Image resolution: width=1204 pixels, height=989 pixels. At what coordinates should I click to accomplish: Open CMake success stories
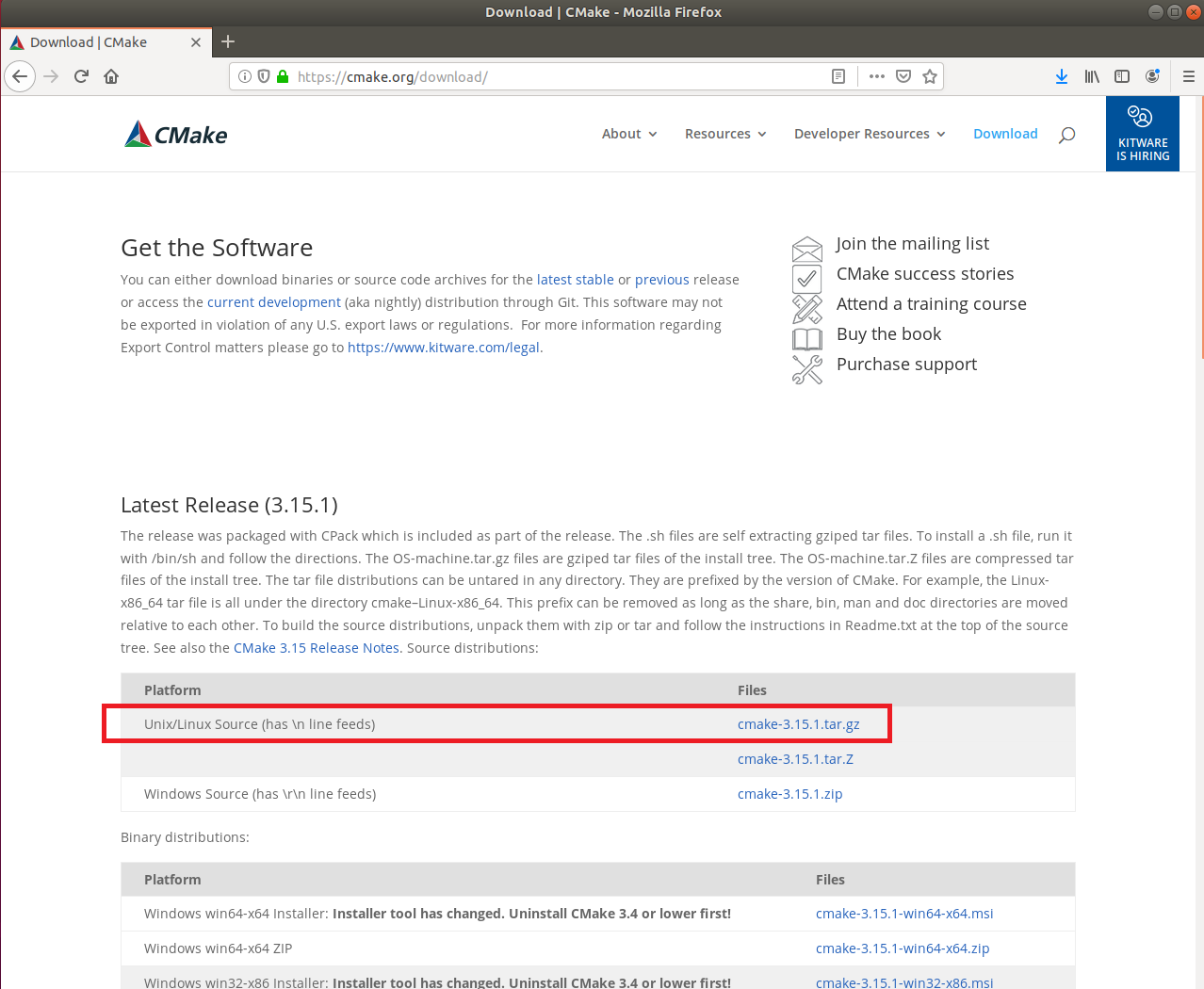pos(925,274)
